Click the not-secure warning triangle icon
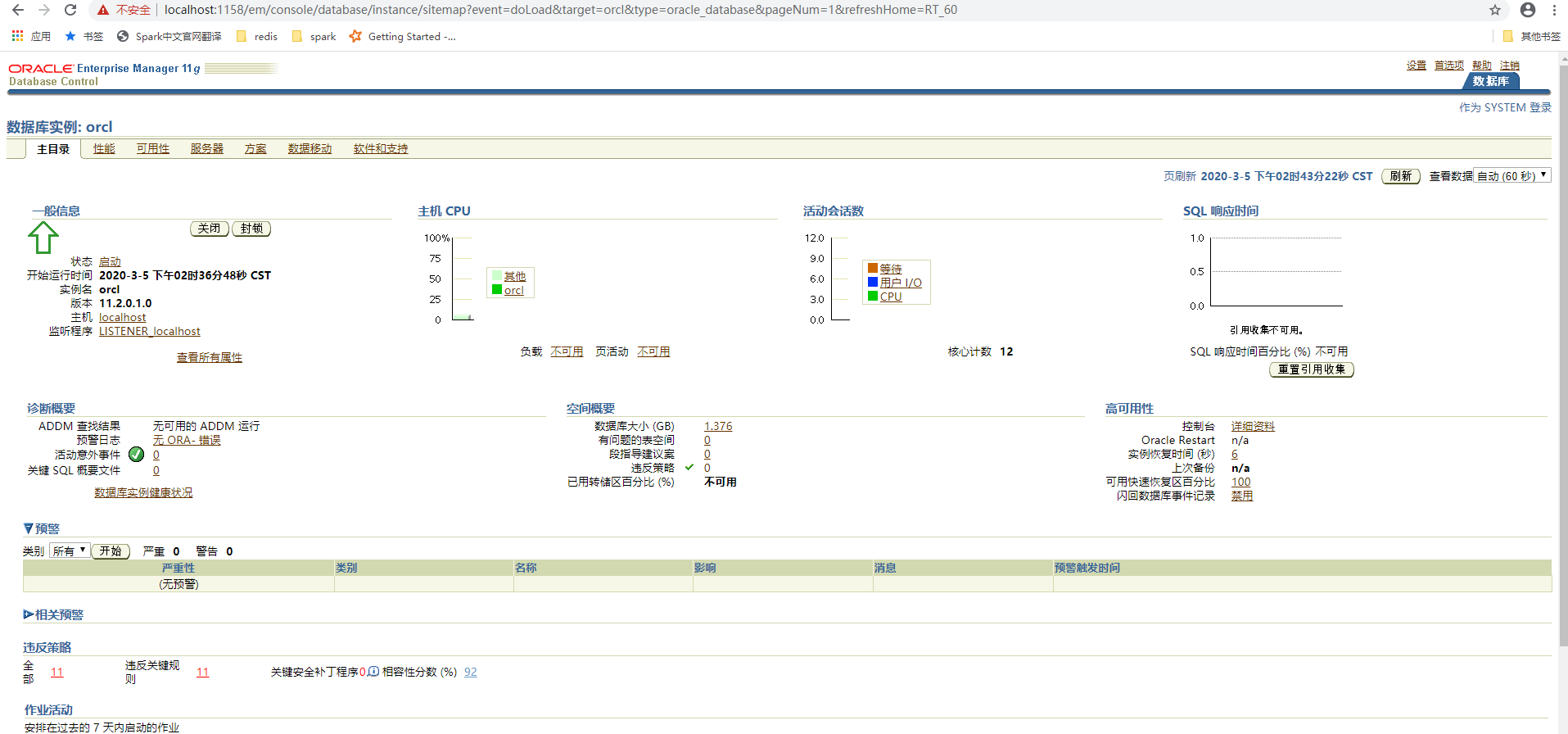The width and height of the screenshot is (1568, 734). coord(103,10)
